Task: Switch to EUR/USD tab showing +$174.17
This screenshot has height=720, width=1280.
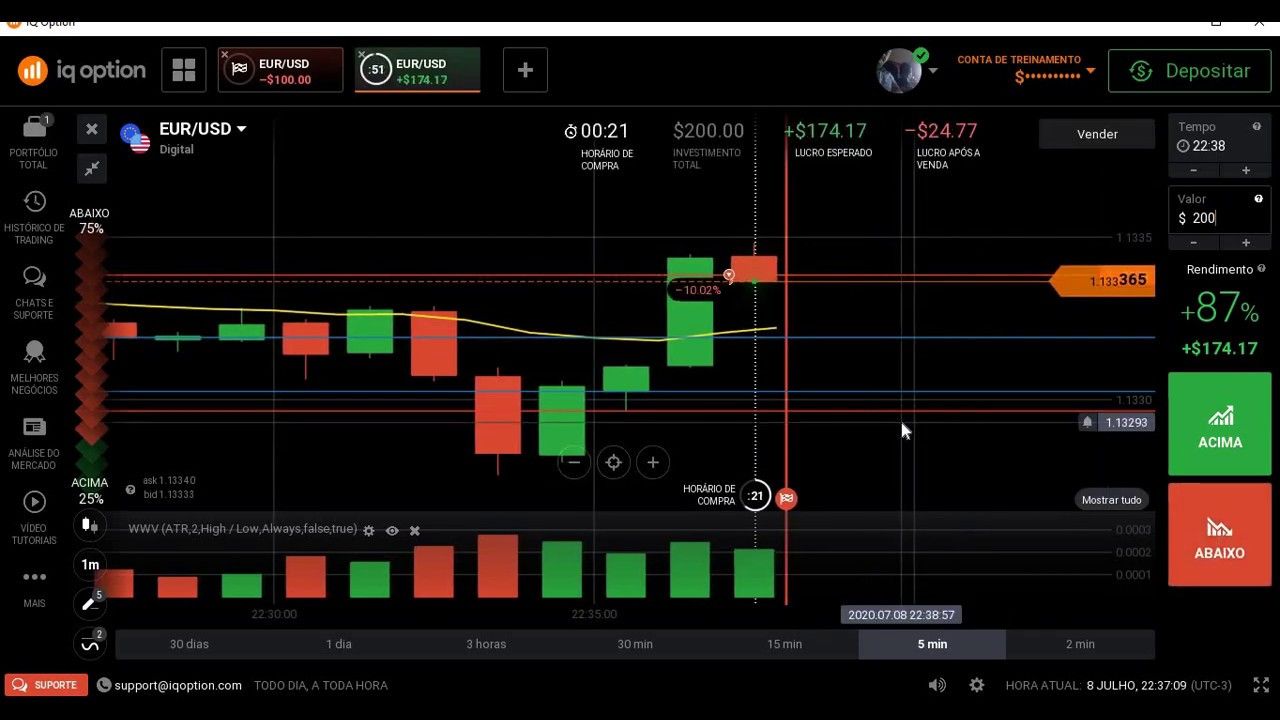Action: (x=417, y=70)
